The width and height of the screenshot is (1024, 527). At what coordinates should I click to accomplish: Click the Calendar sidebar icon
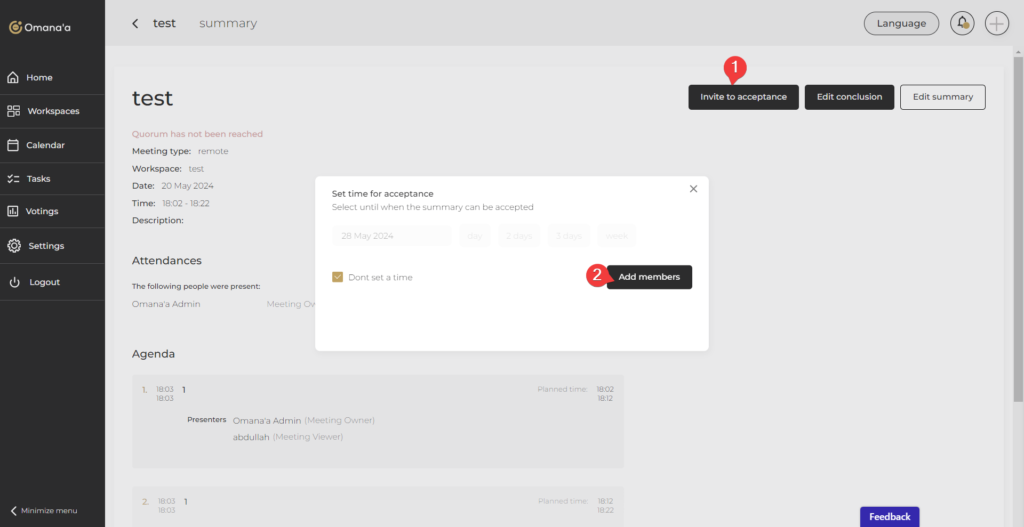(14, 145)
